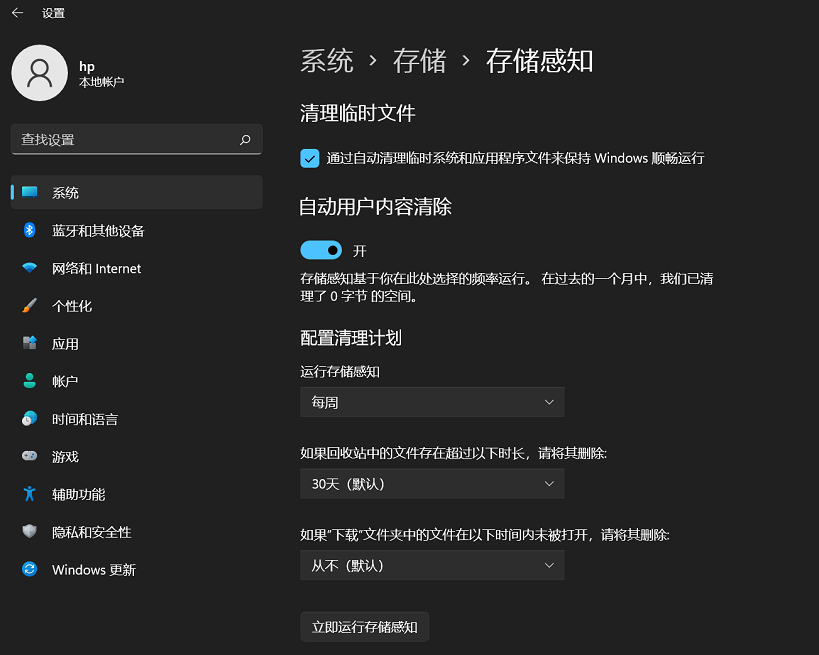This screenshot has width=819, height=655.
Task: Click the sync icon beside Windows 更新
Action: click(30, 569)
